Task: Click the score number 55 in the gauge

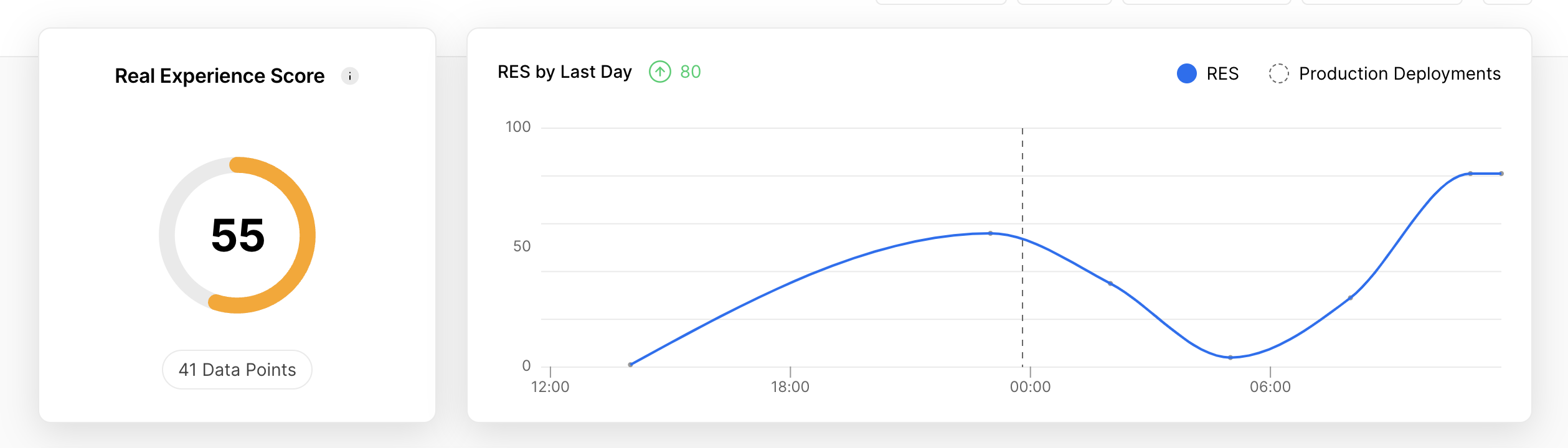Action: [x=238, y=235]
